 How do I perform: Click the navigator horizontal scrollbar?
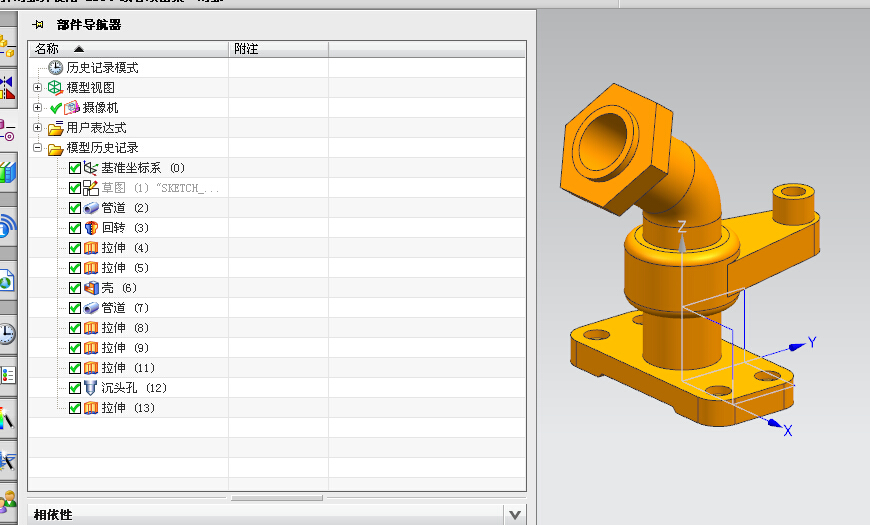click(x=276, y=497)
